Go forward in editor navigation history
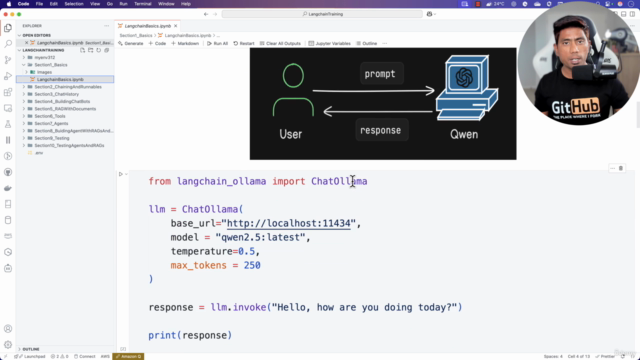Viewport: 640px width, 360px height. coord(215,14)
